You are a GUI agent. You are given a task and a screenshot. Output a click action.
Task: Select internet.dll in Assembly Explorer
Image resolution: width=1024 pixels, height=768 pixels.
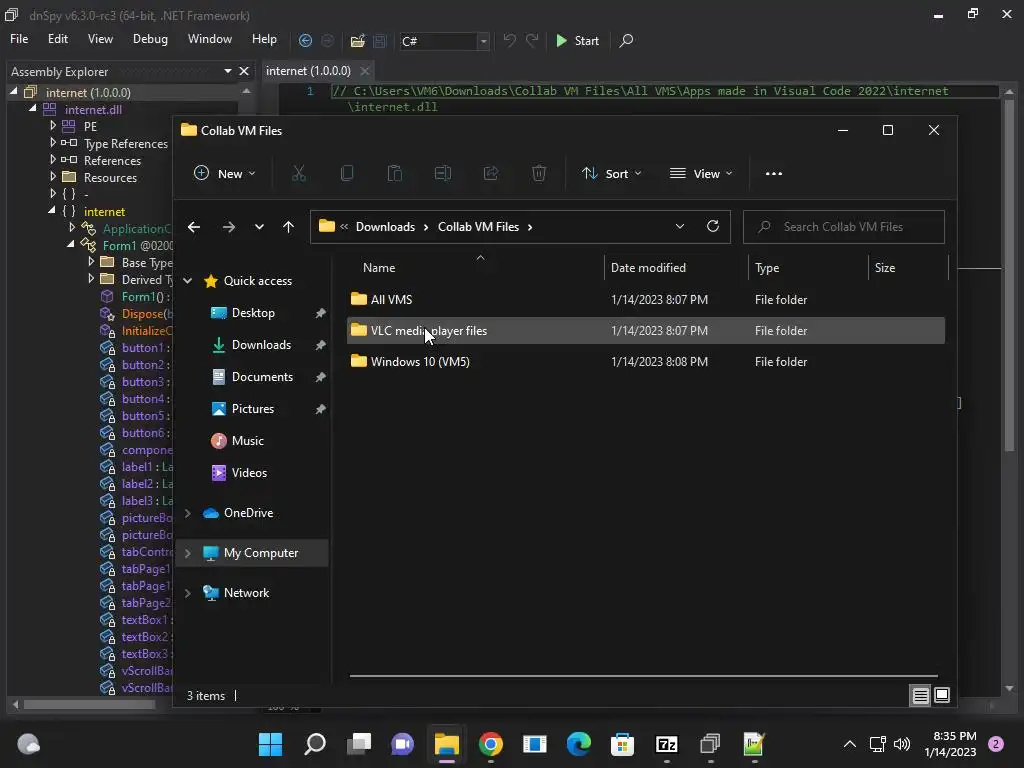[93, 110]
